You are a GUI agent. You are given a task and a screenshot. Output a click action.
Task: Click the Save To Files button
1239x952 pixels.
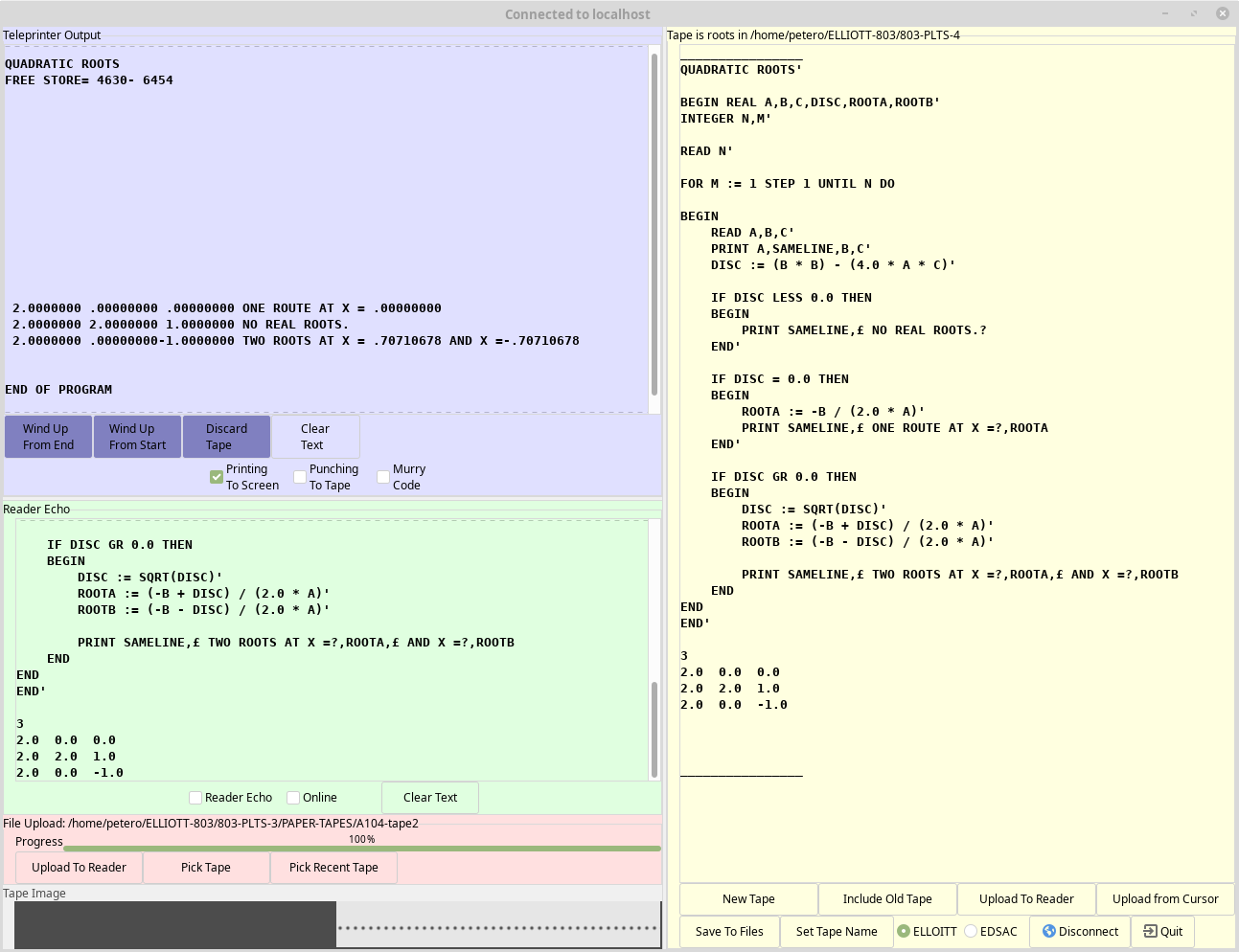(729, 932)
